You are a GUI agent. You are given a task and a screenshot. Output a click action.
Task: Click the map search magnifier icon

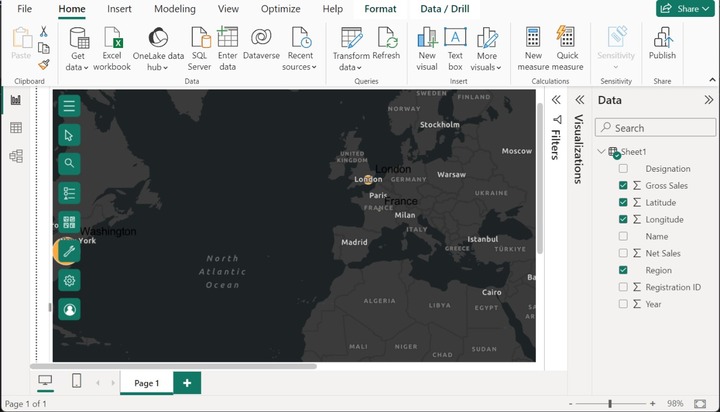(x=69, y=163)
